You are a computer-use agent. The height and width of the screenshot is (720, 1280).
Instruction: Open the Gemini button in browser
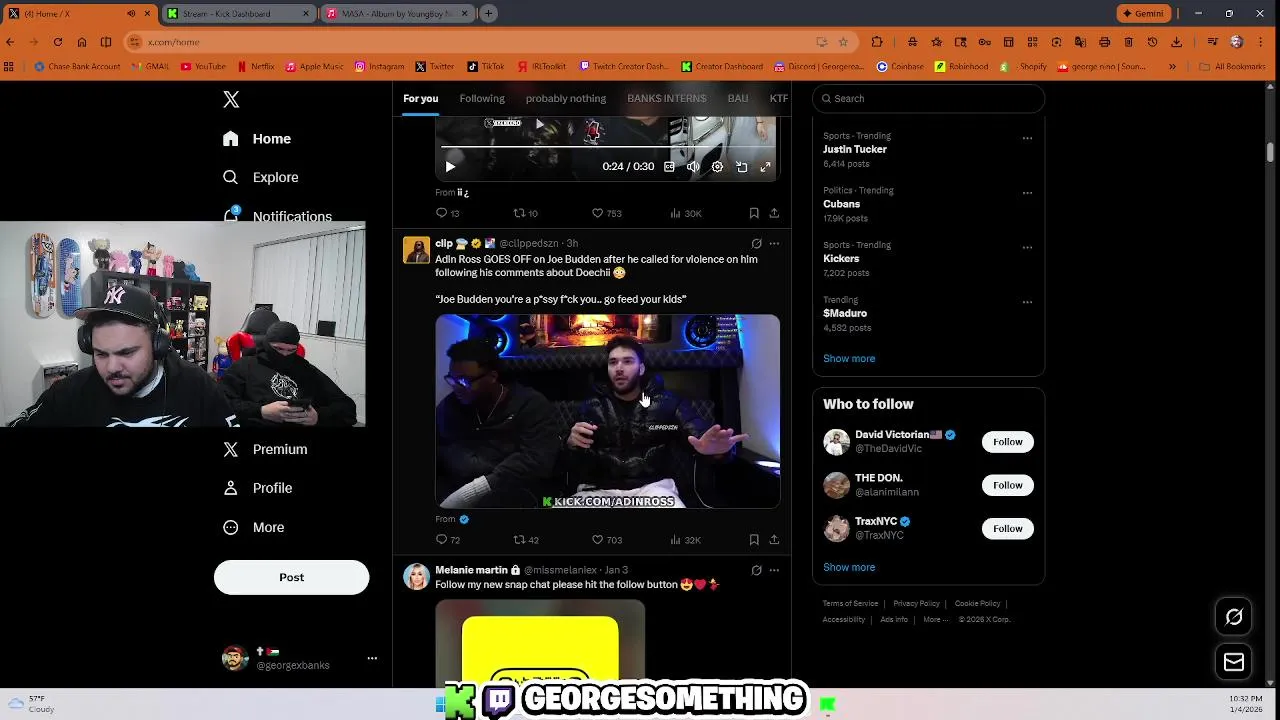(x=1143, y=14)
